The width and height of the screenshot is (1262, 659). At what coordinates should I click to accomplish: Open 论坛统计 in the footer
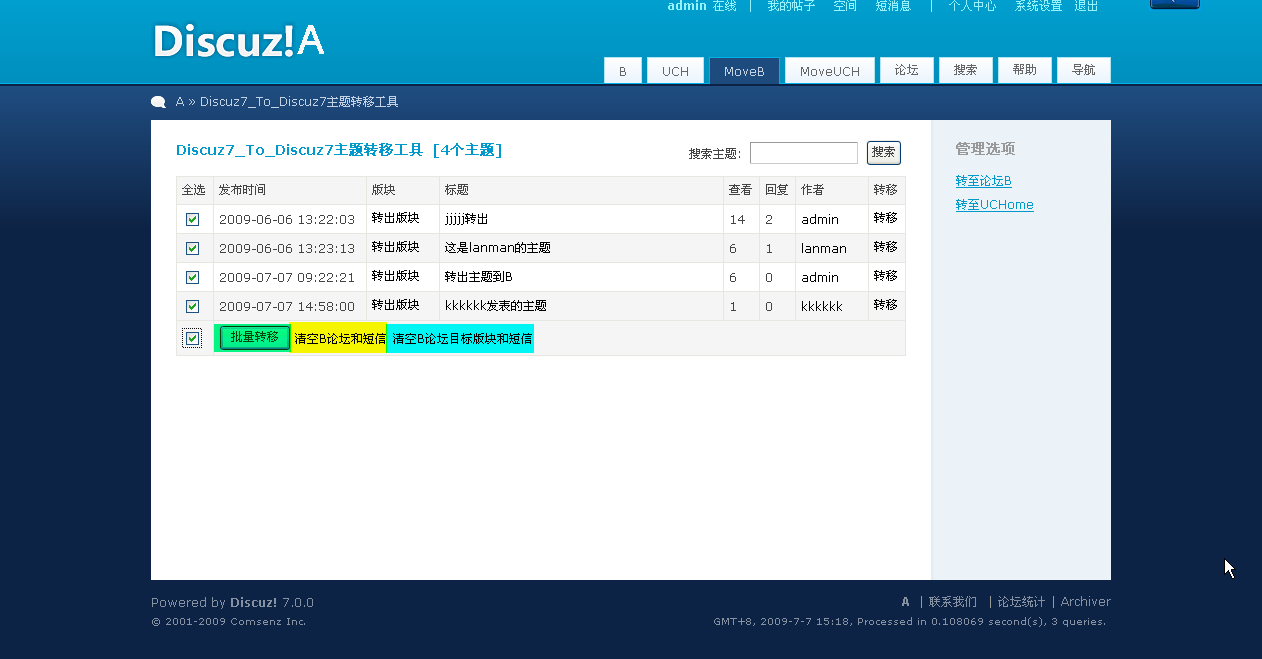tap(1021, 602)
